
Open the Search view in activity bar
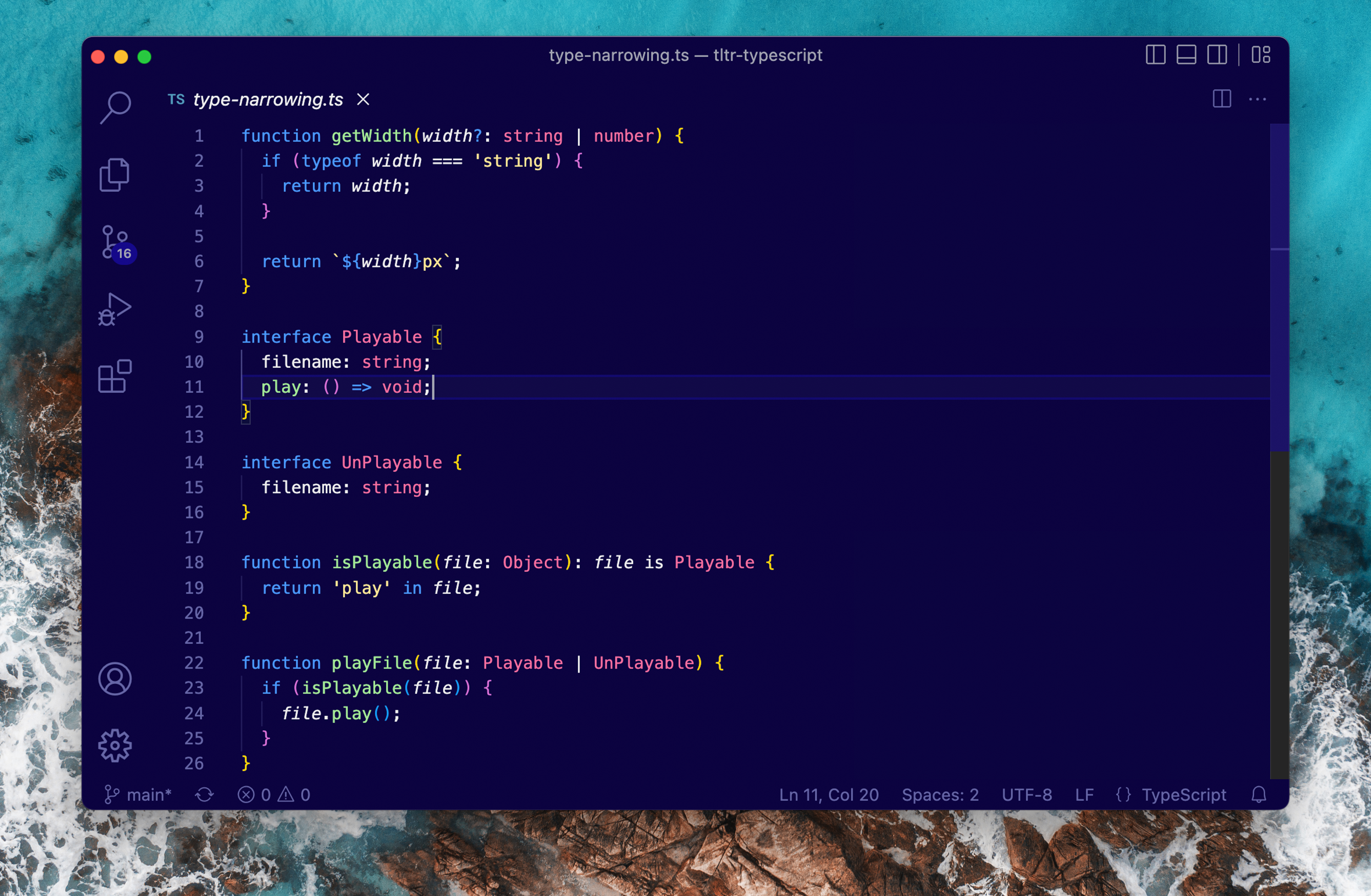click(115, 107)
